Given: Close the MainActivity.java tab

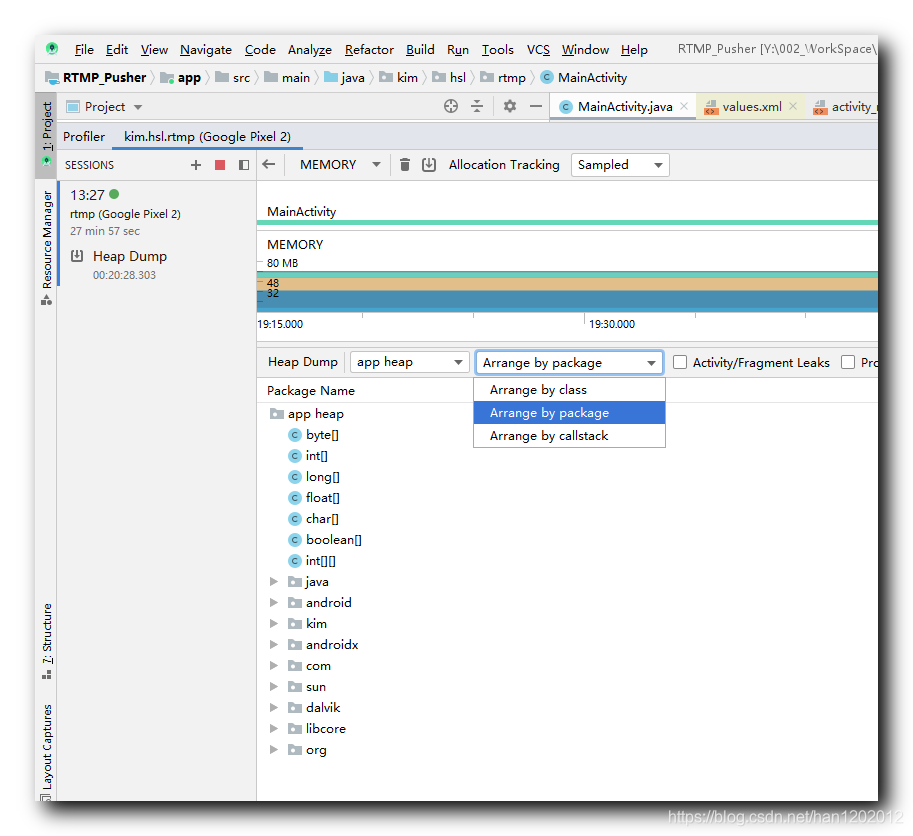Looking at the screenshot, I should pyautogui.click(x=684, y=107).
